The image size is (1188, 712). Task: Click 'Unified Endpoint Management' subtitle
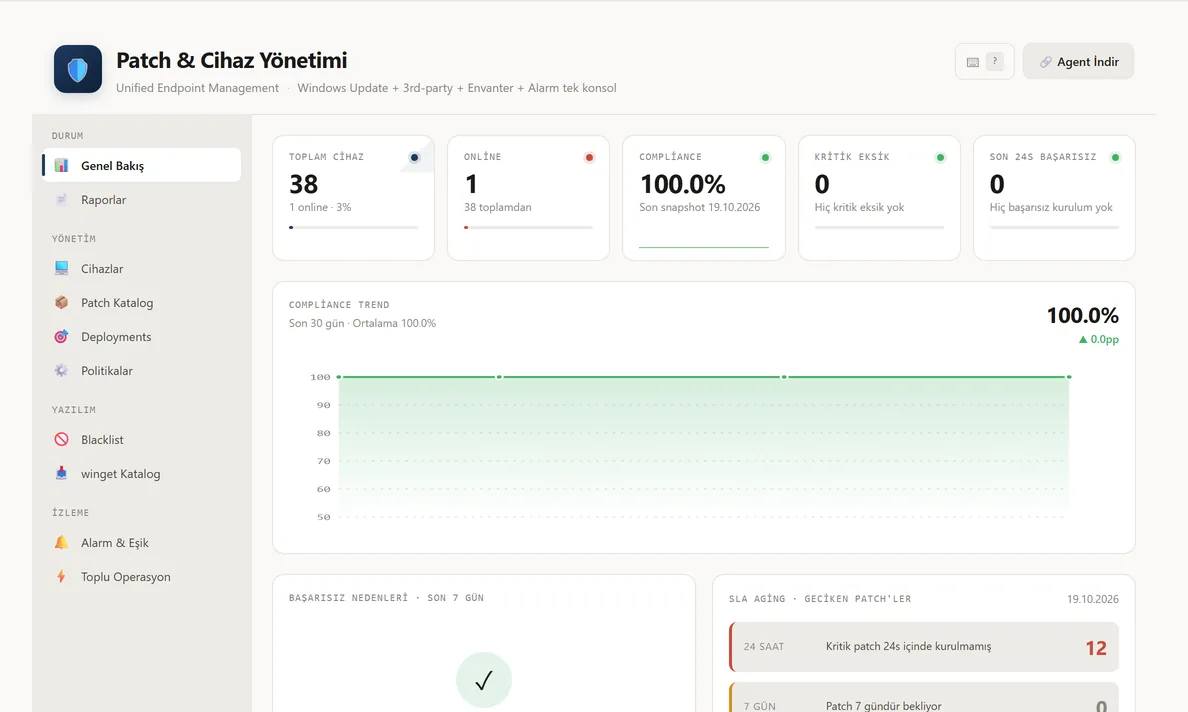point(197,88)
